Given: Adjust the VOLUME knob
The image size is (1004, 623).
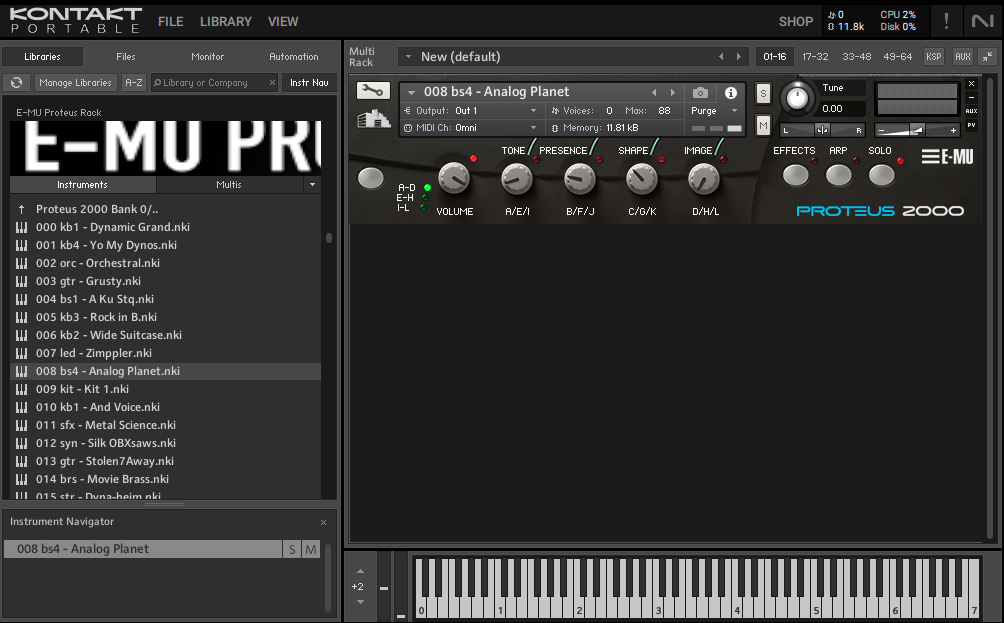Looking at the screenshot, I should (x=454, y=179).
